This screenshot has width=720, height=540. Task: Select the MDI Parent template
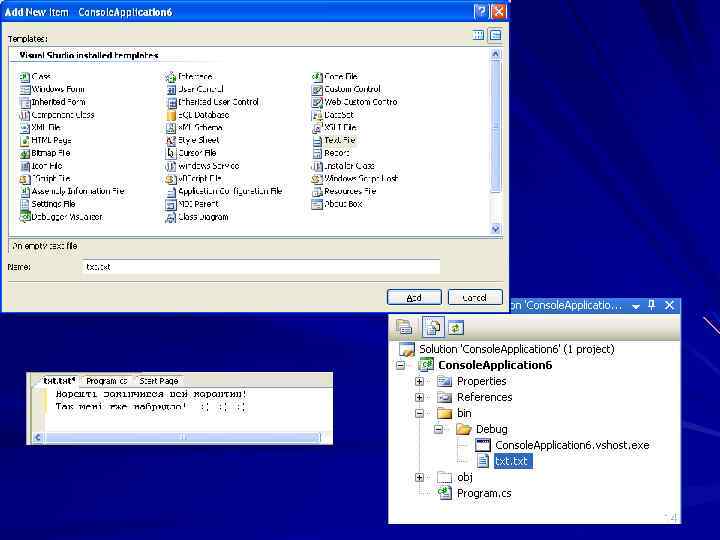198,204
